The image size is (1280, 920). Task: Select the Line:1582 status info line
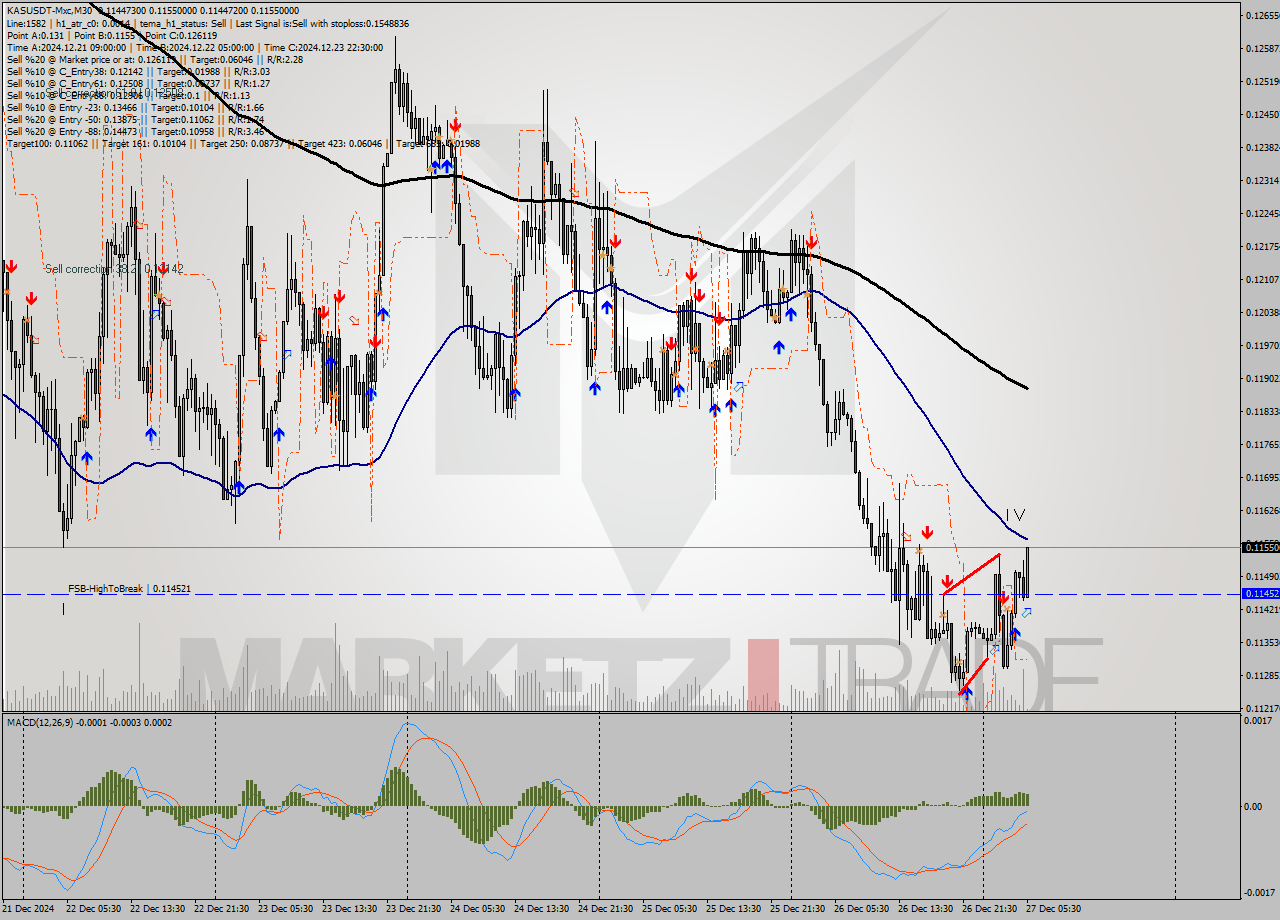point(207,23)
